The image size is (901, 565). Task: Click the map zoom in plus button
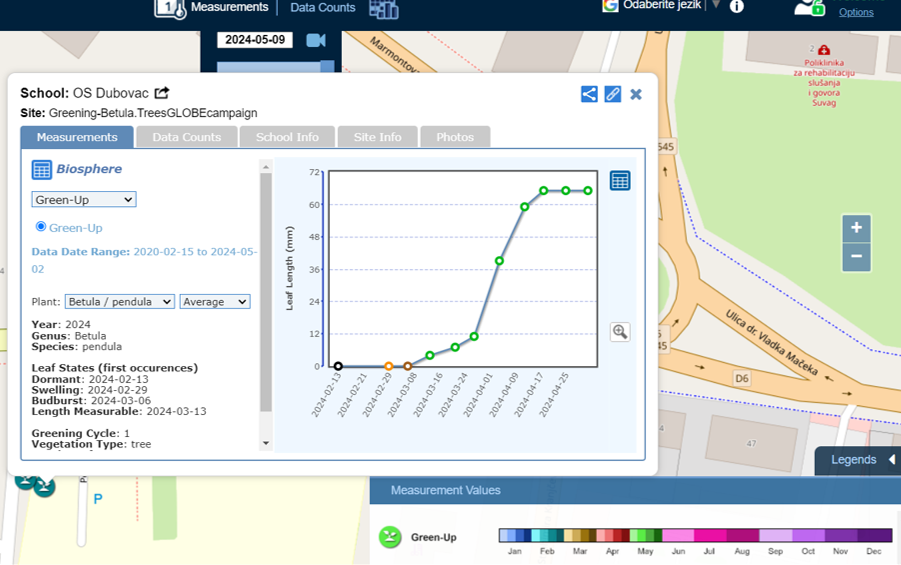tap(856, 228)
